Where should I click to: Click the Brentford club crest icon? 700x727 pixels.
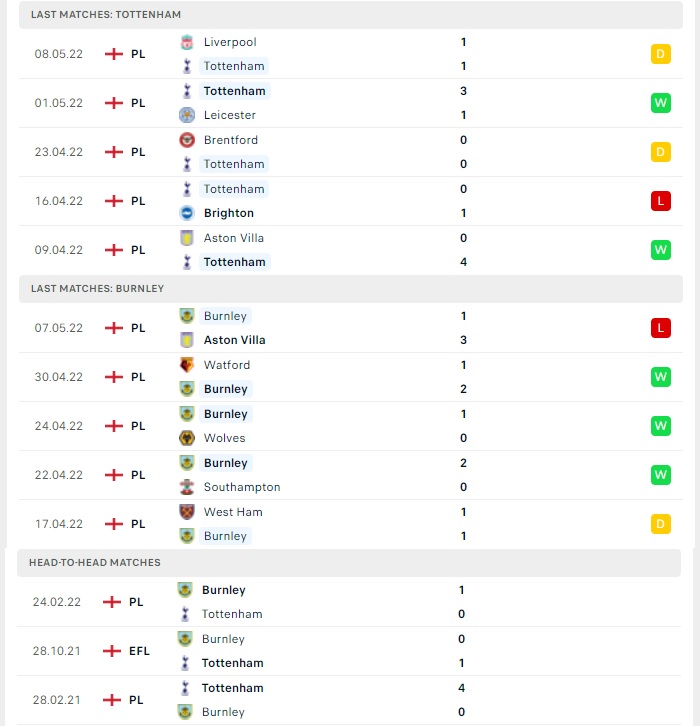tap(187, 140)
